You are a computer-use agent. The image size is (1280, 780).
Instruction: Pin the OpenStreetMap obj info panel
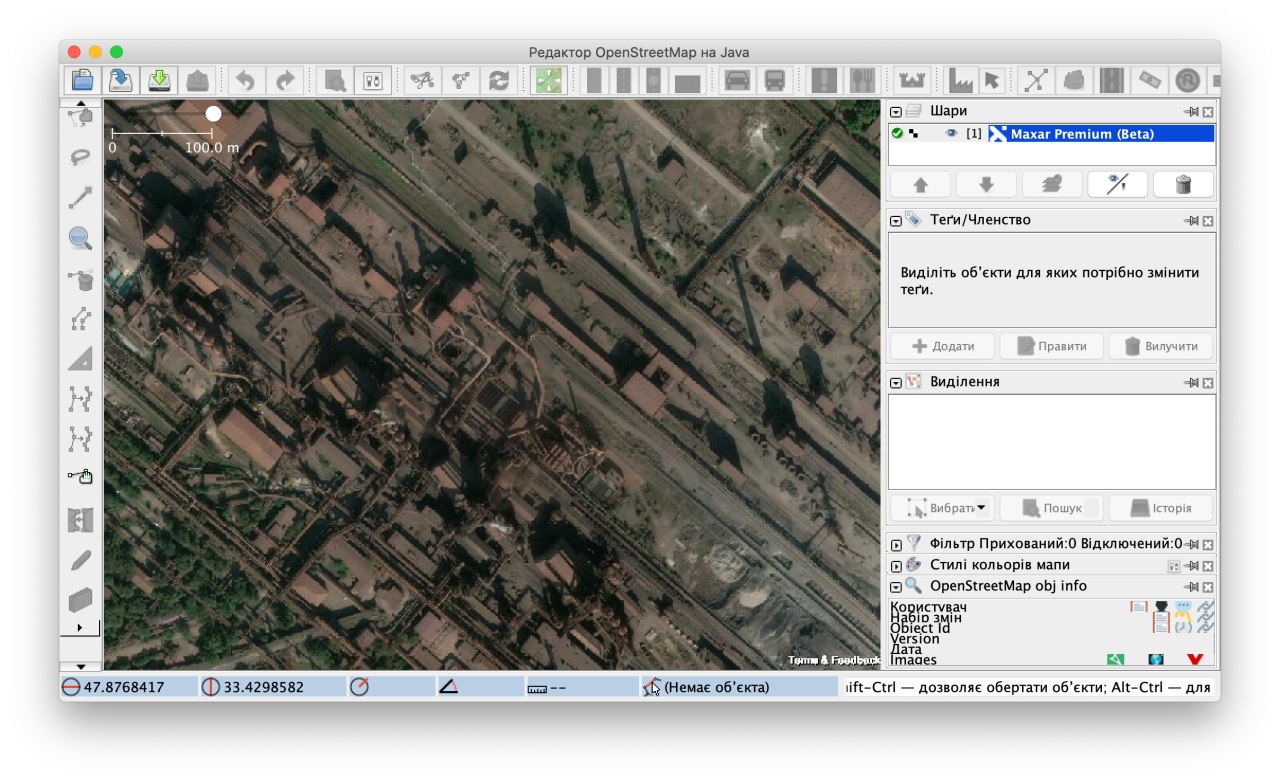pos(1191,586)
